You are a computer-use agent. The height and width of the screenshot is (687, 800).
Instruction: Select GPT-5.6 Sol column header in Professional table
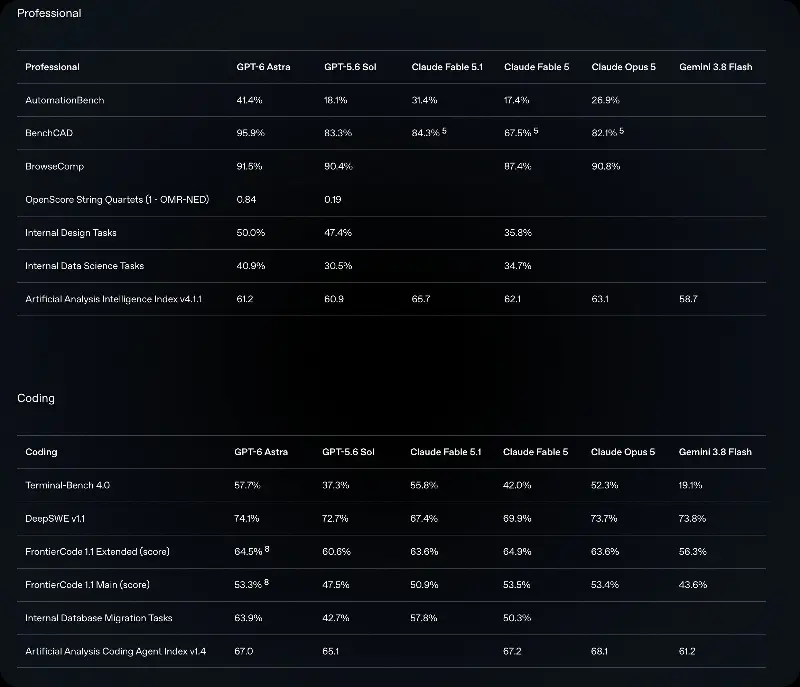pos(350,67)
